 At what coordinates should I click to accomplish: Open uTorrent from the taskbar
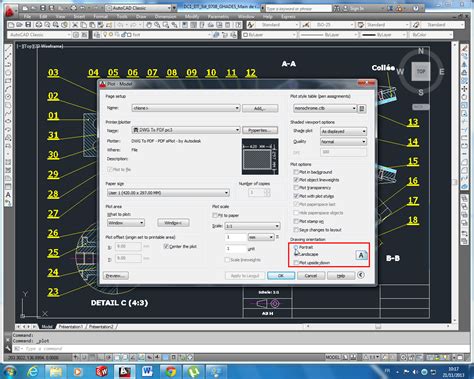tap(194, 371)
